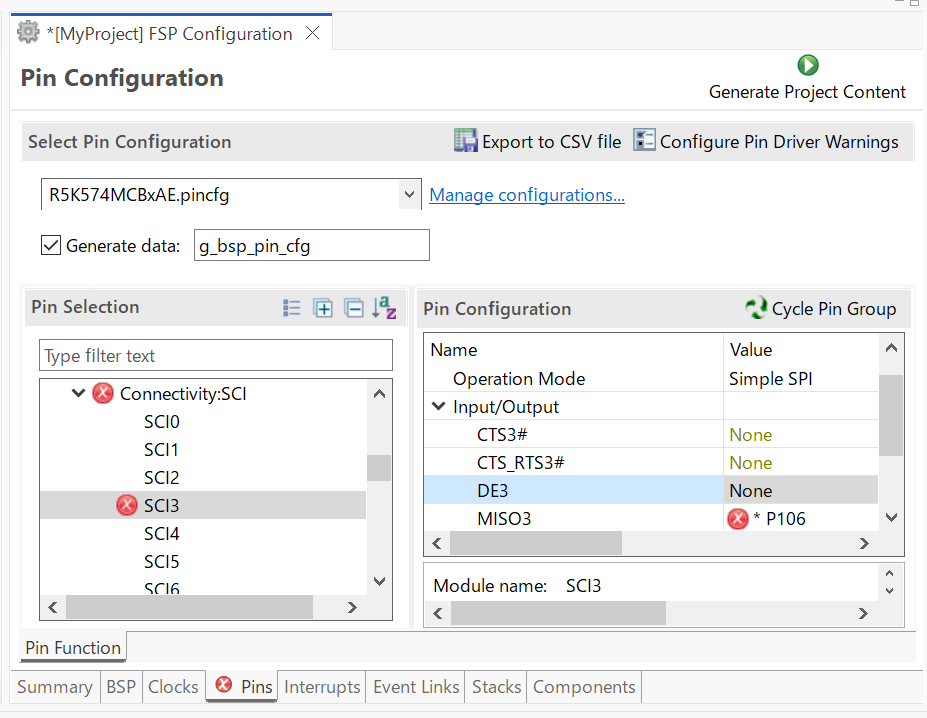
Task: Click the Cycle Pin Group icon
Action: click(x=756, y=308)
